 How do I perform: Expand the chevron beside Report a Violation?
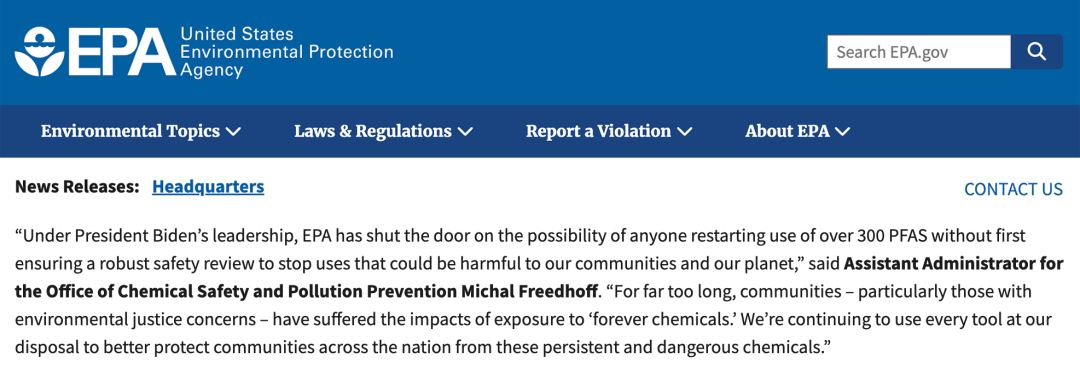tap(684, 132)
